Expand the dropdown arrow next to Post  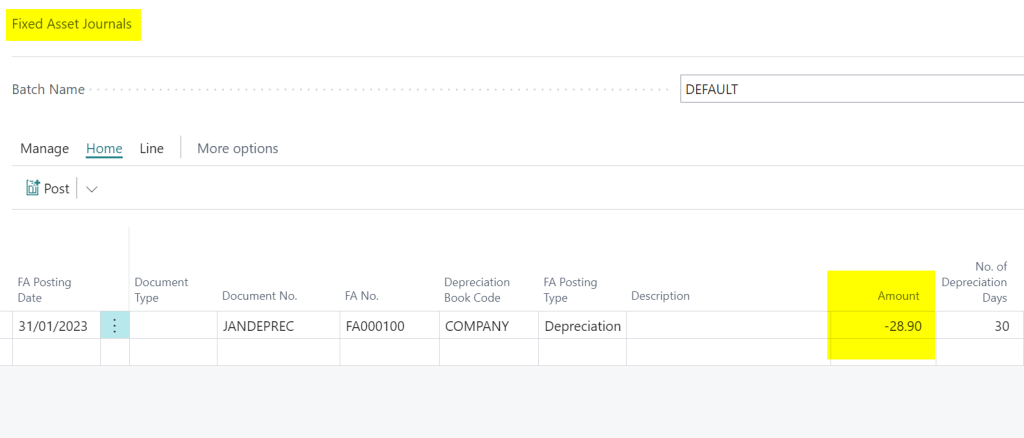click(92, 189)
